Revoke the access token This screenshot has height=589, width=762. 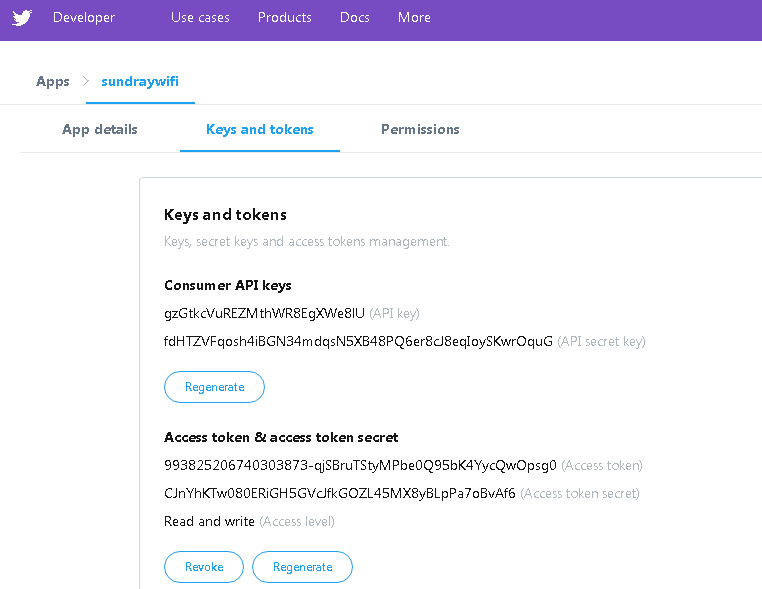(x=204, y=567)
